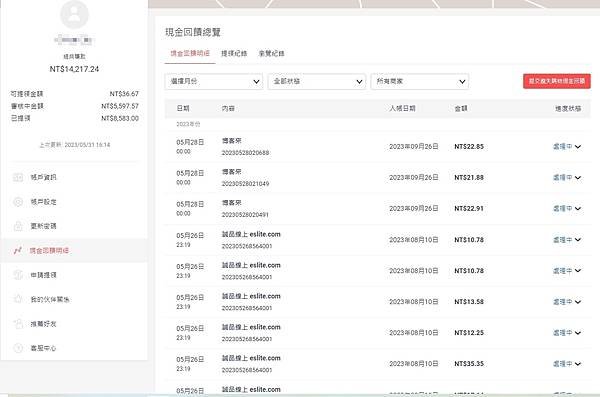Click the status column header

pyautogui.click(x=568, y=108)
